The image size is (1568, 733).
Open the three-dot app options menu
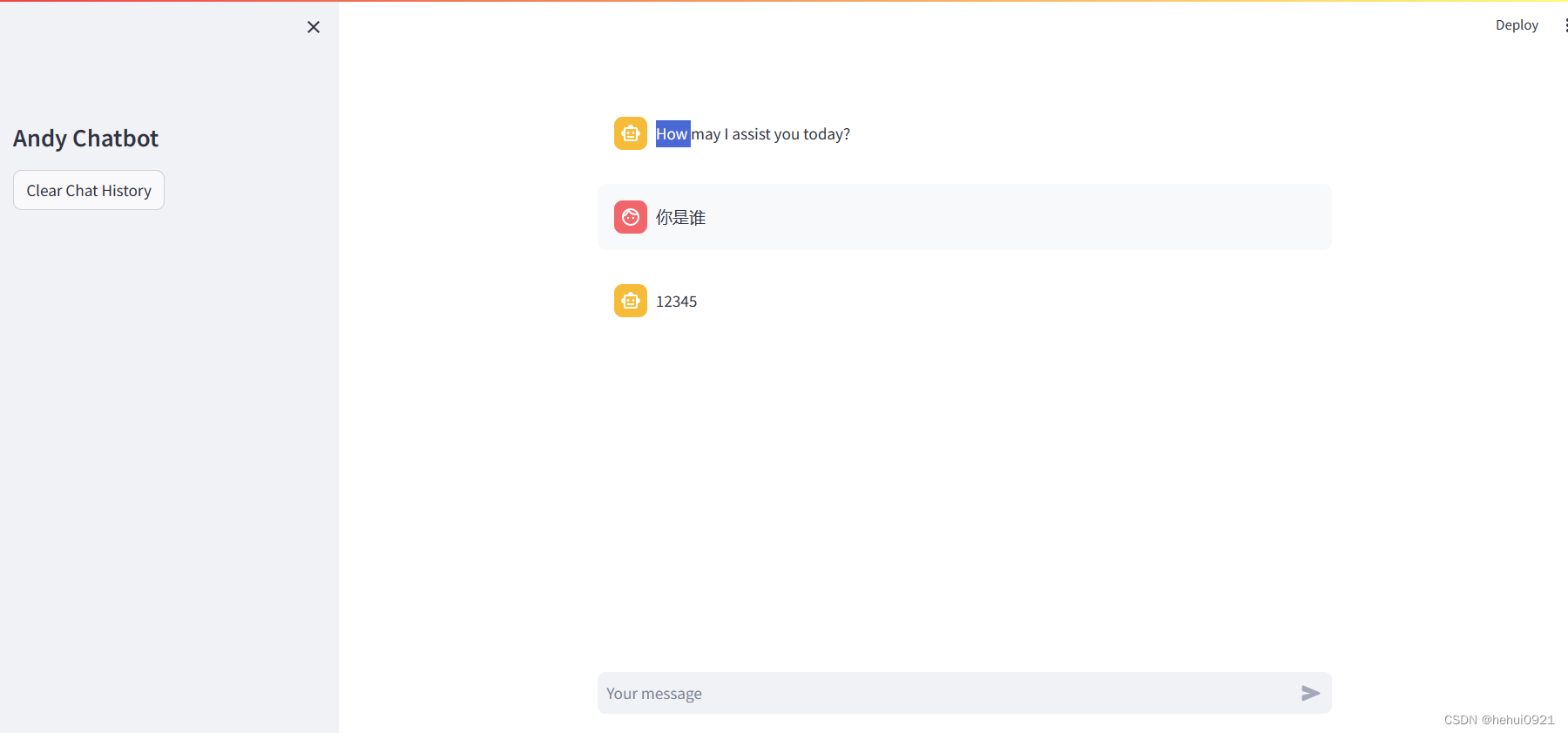click(x=1565, y=24)
